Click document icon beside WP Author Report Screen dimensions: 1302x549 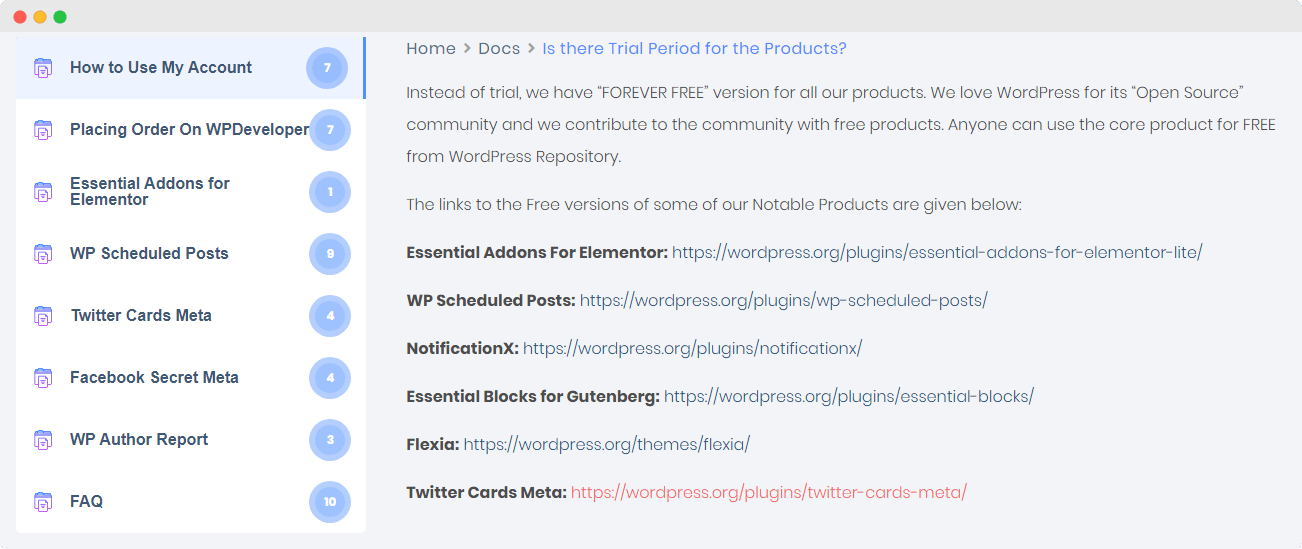coord(43,440)
